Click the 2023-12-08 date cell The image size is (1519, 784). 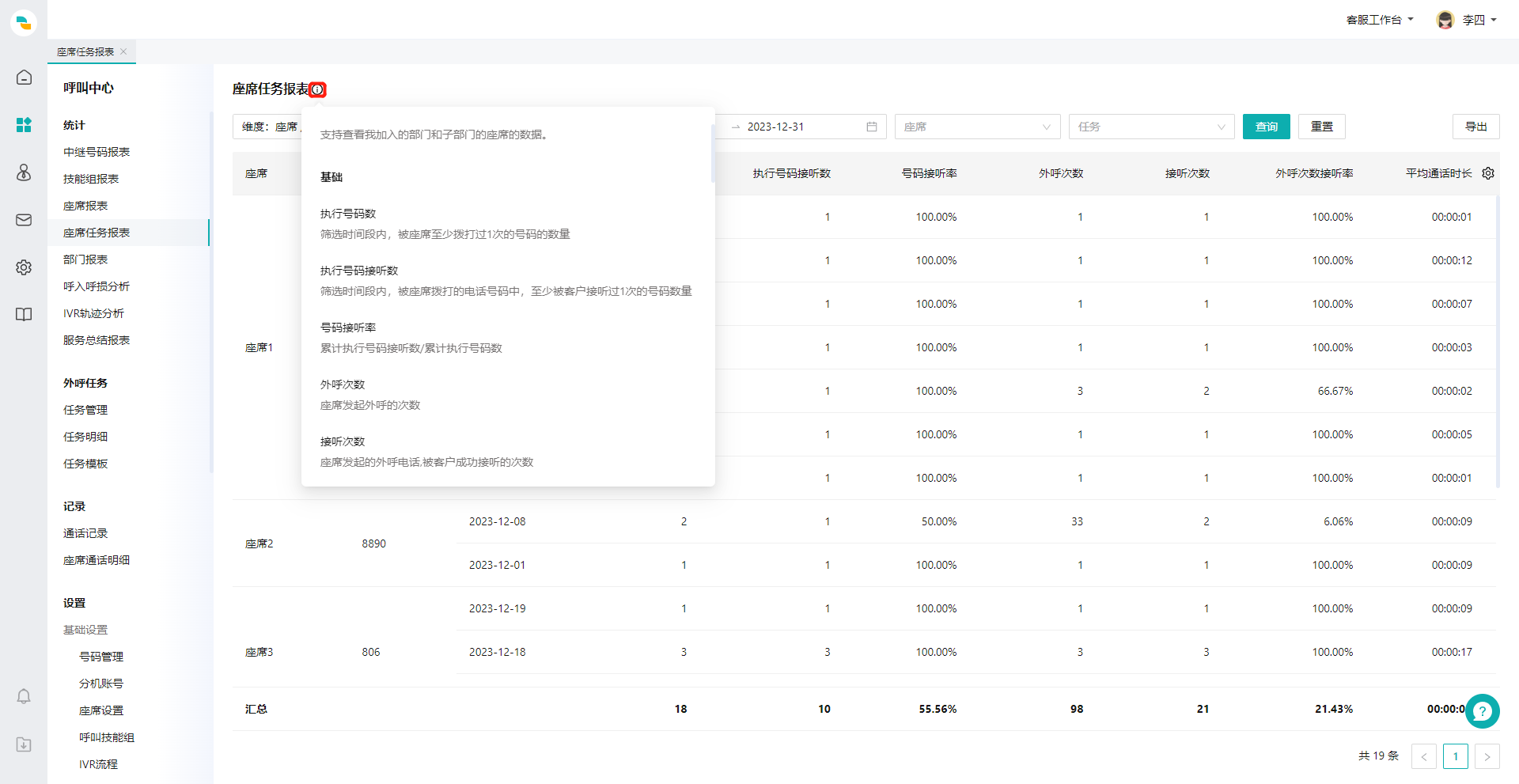pos(497,521)
